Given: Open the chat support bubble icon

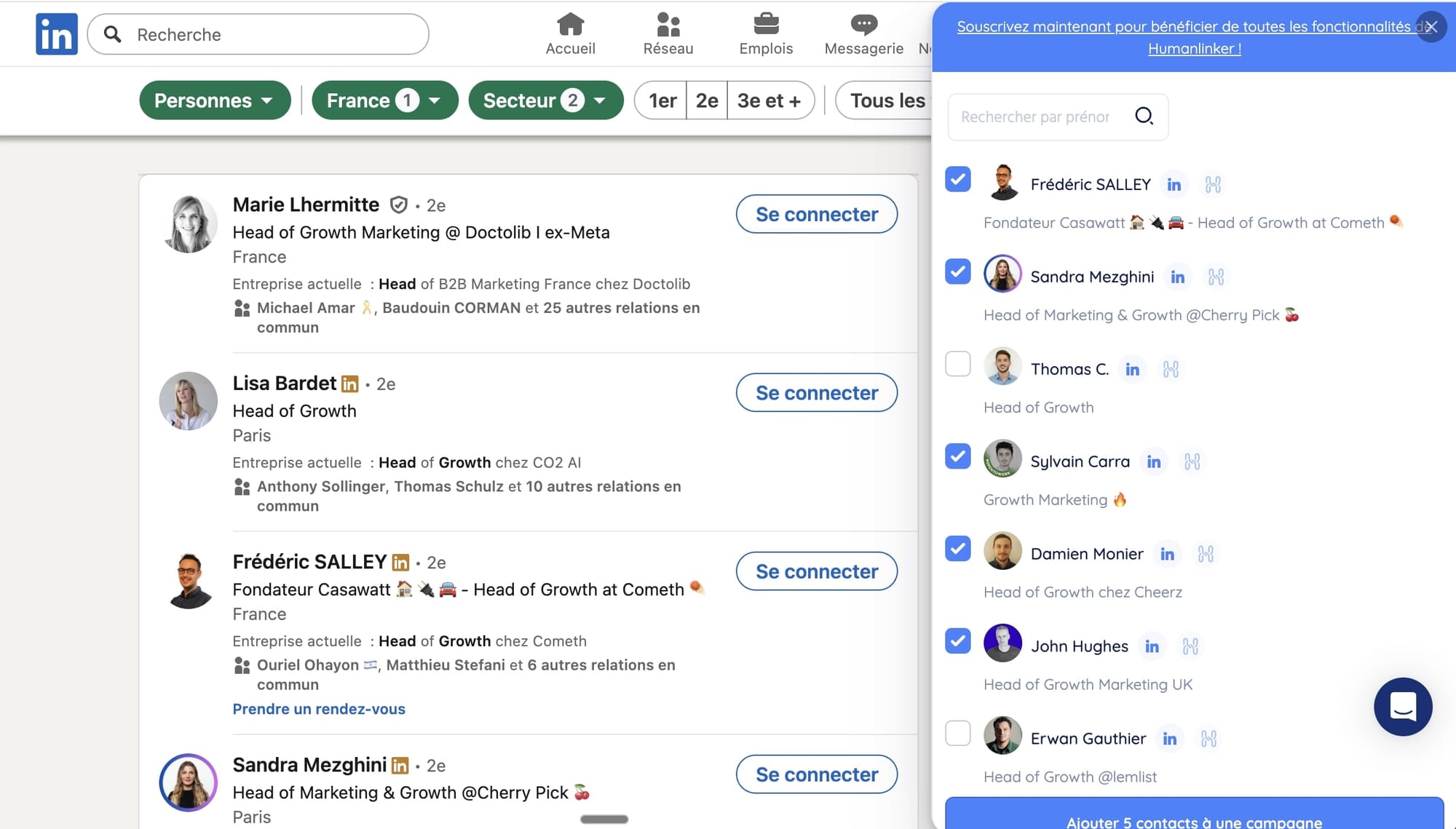Looking at the screenshot, I should click(x=1402, y=707).
